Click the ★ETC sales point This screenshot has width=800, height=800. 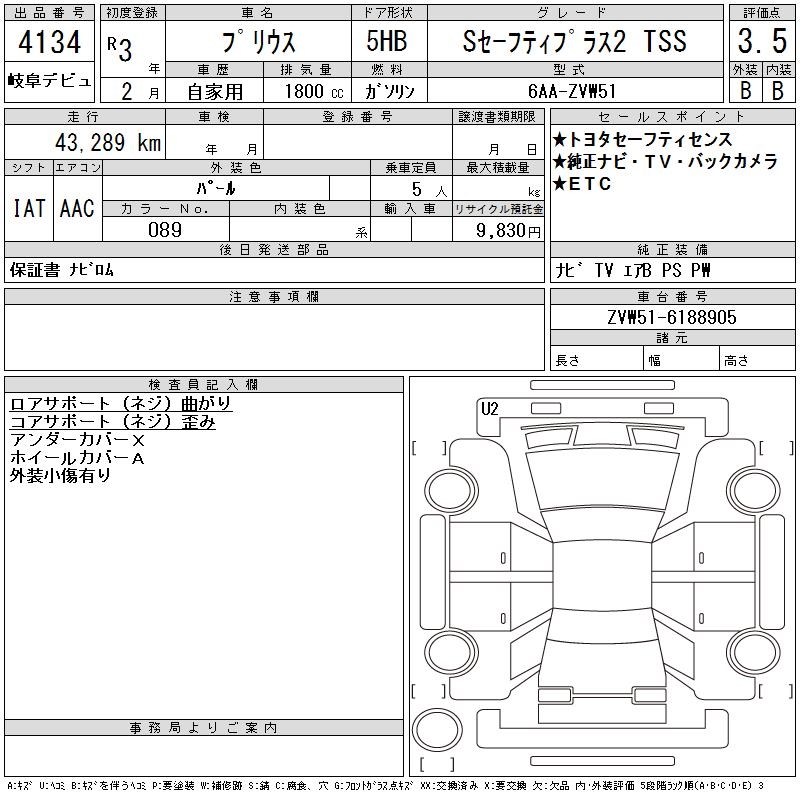click(x=582, y=183)
